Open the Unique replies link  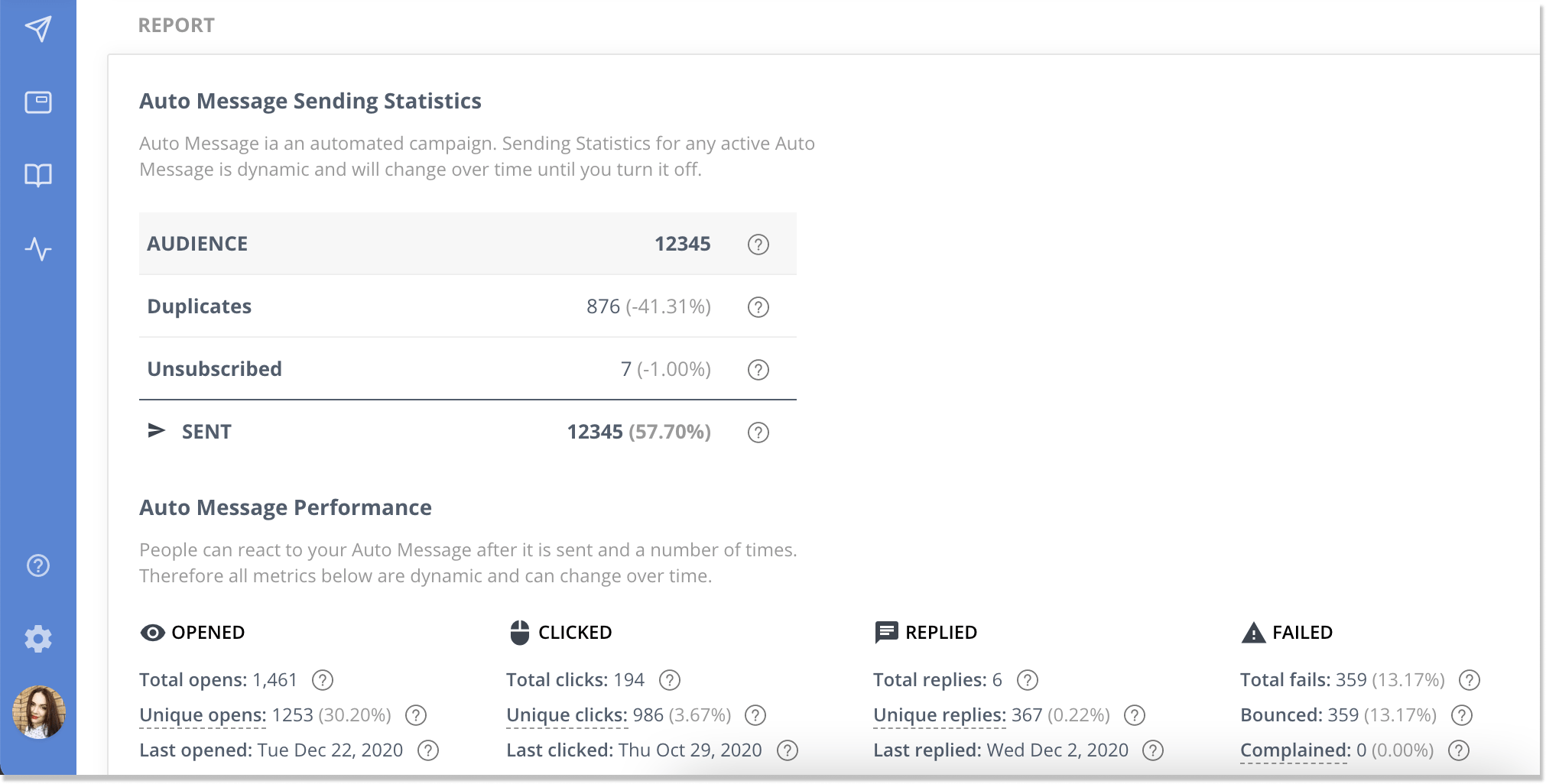pyautogui.click(x=940, y=715)
